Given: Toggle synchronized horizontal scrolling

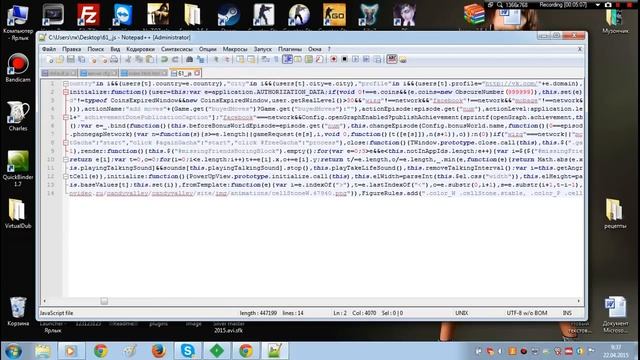Looking at the screenshot, I should 251,60.
